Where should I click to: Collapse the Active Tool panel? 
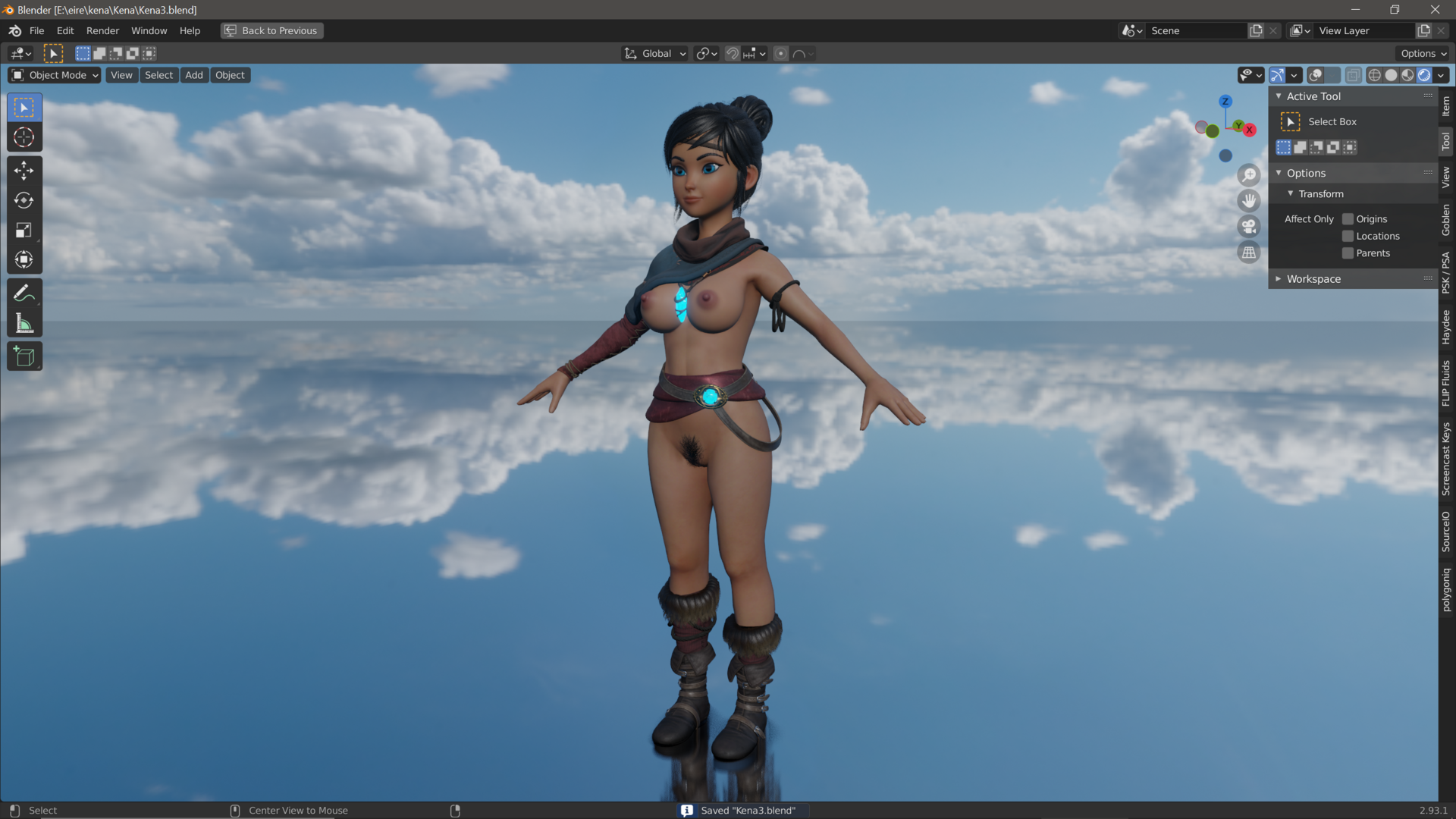point(1279,96)
